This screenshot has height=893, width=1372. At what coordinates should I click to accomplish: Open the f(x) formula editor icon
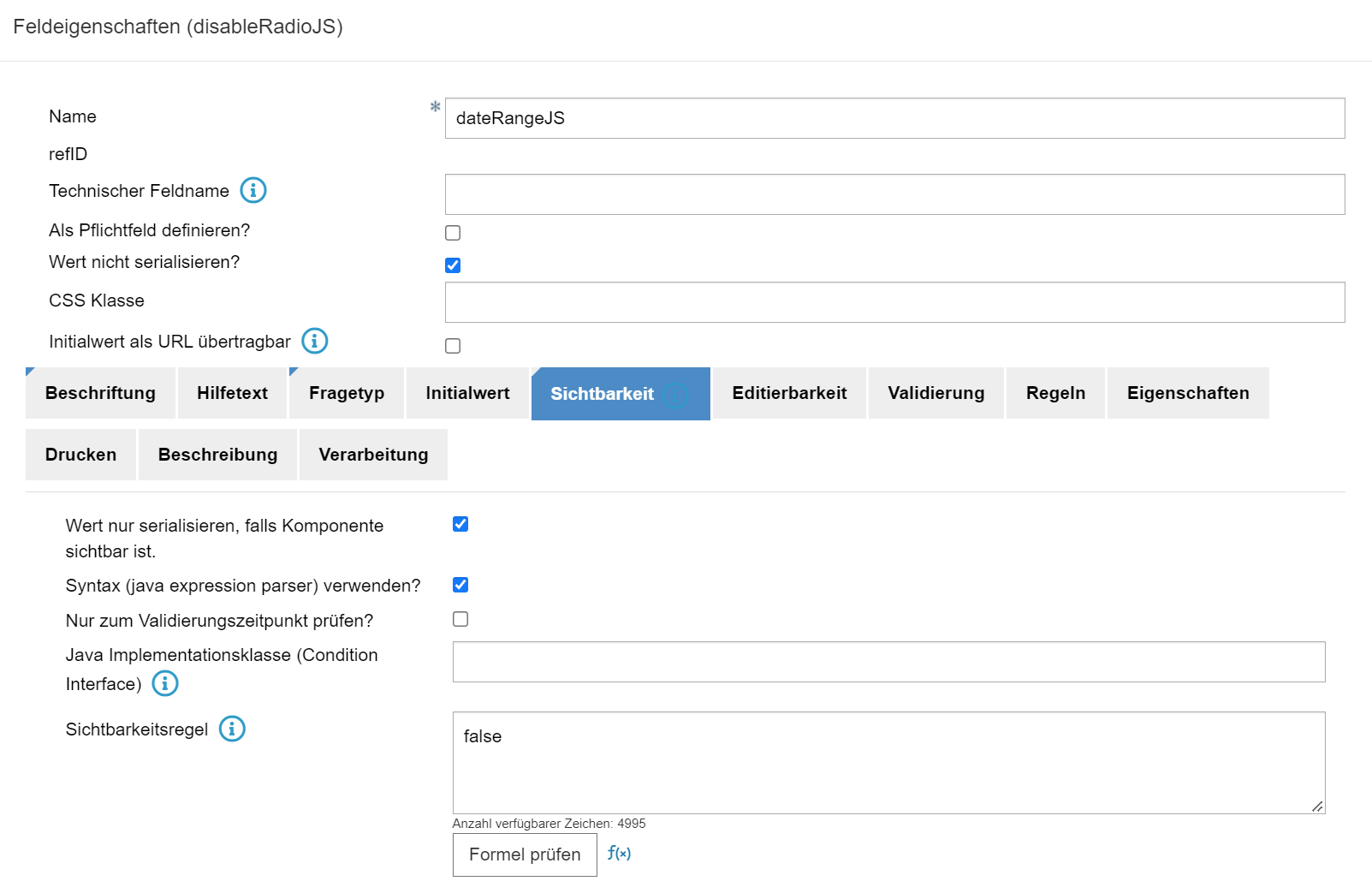point(619,853)
